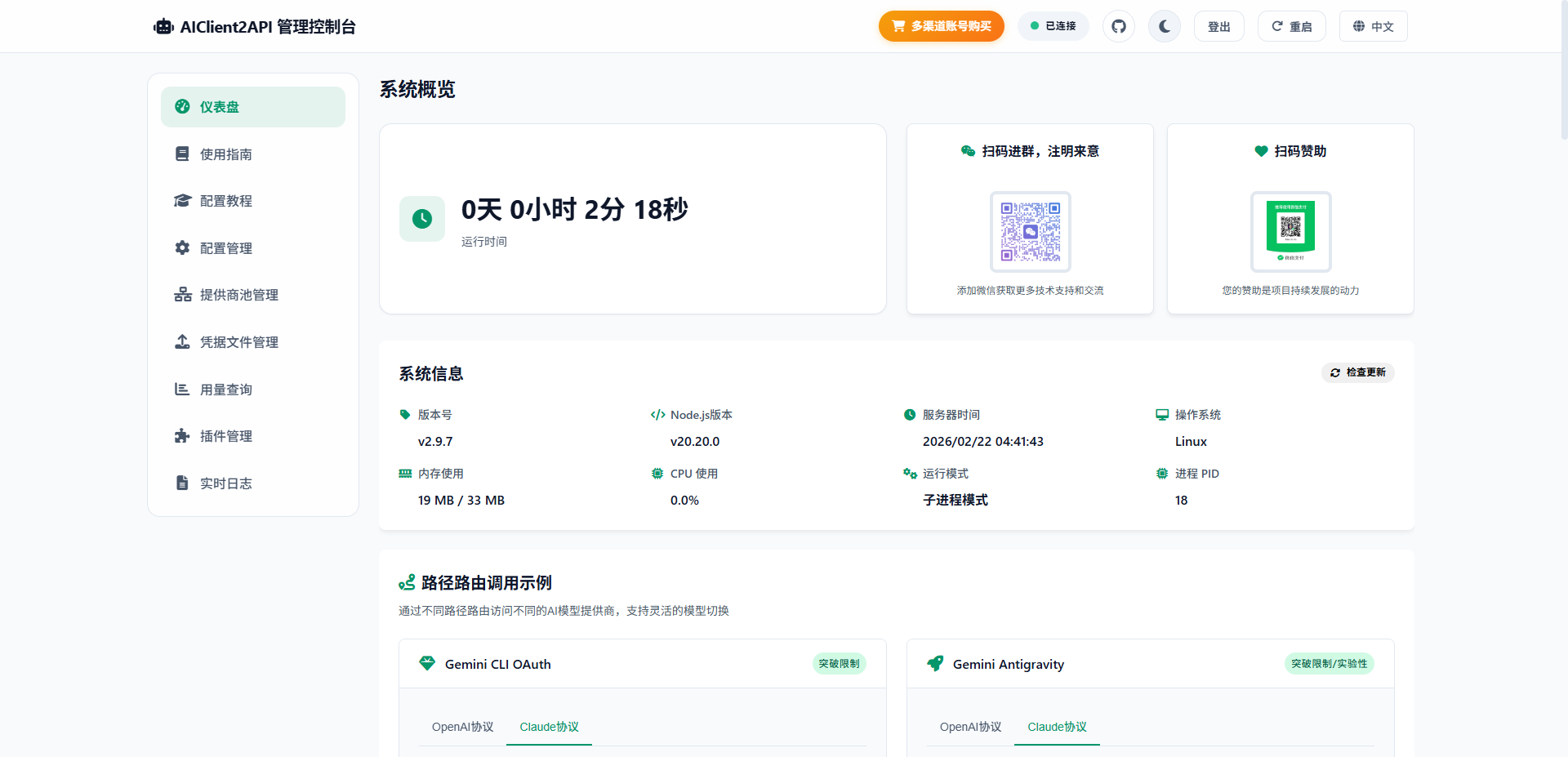Click the 登出 logout button
This screenshot has height=757, width=1568.
click(1218, 26)
